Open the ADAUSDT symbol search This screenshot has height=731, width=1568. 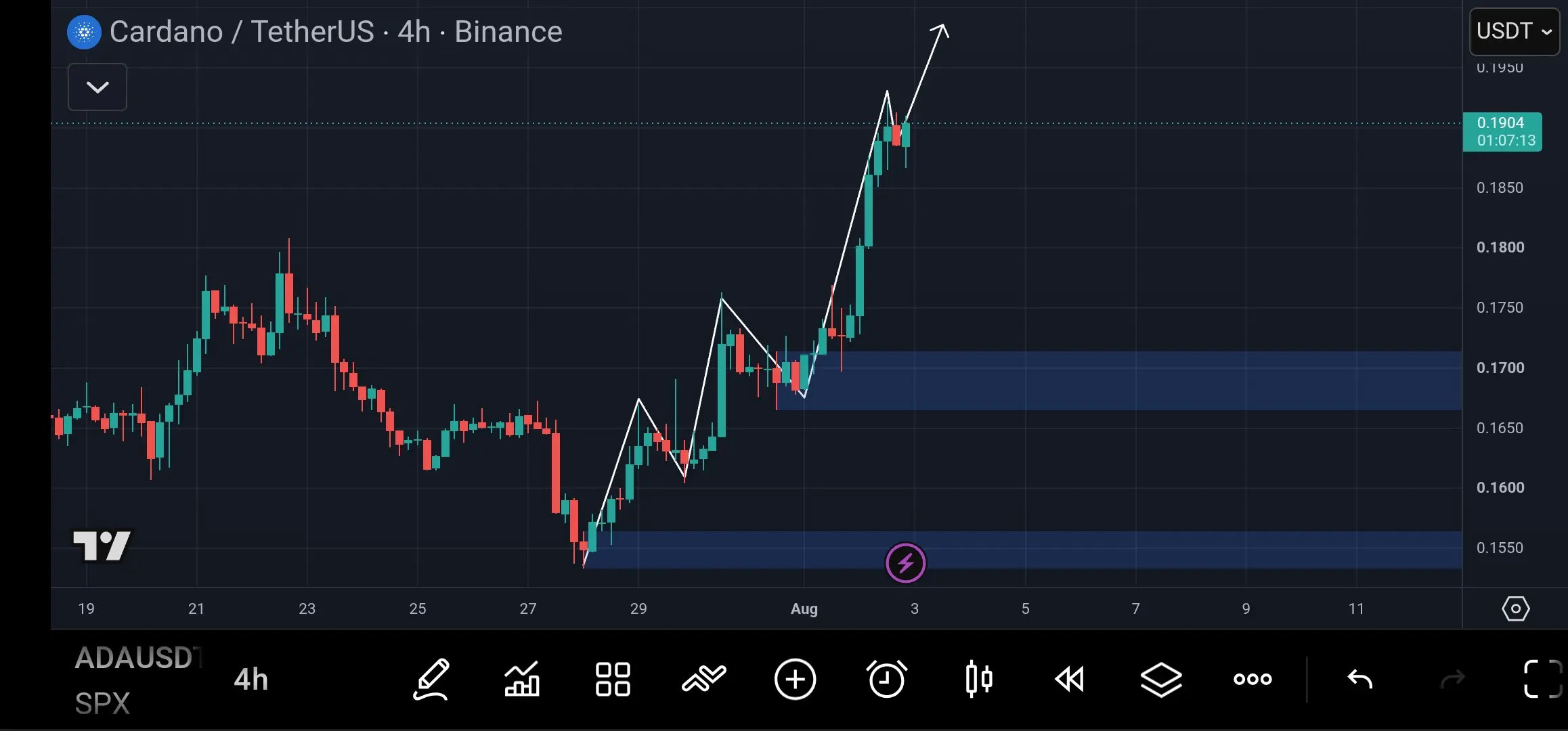(x=139, y=658)
